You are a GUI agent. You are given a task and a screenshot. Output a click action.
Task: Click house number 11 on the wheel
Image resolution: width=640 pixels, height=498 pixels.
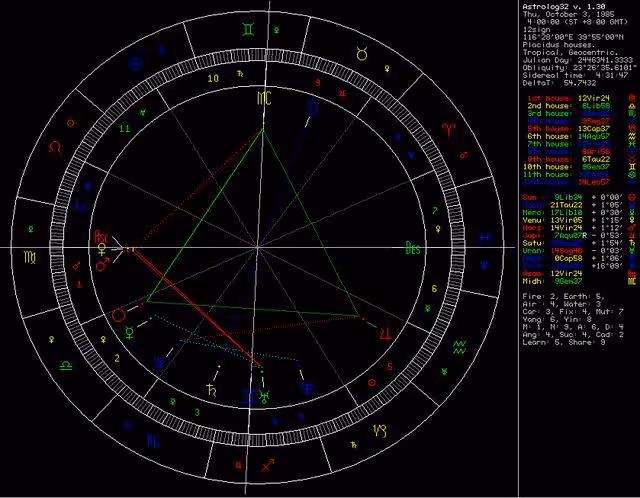124,129
